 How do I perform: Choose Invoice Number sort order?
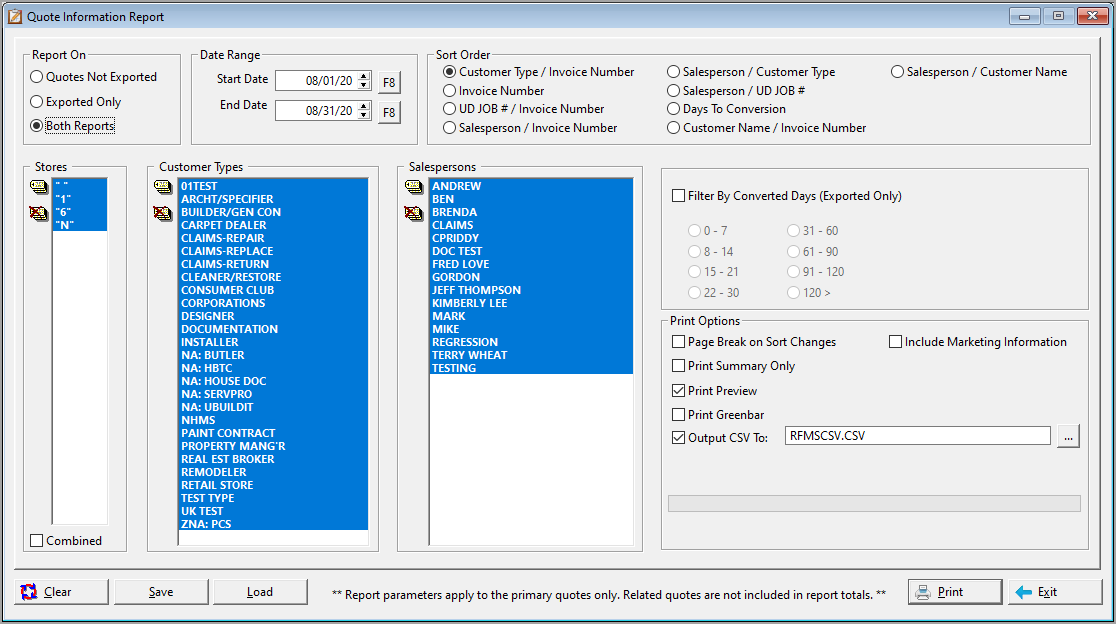[x=493, y=91]
